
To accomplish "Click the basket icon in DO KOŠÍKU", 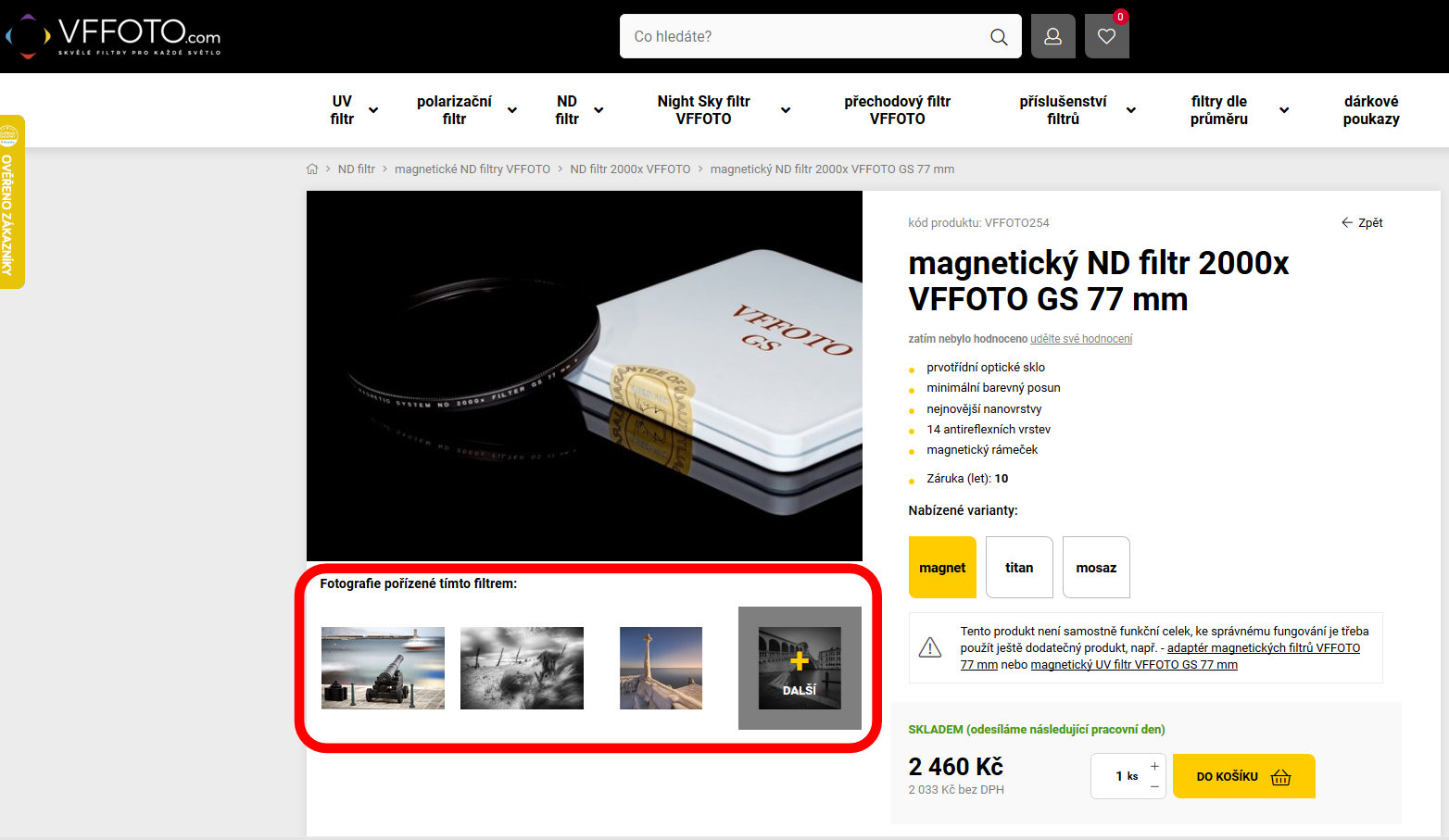I will click(1281, 777).
